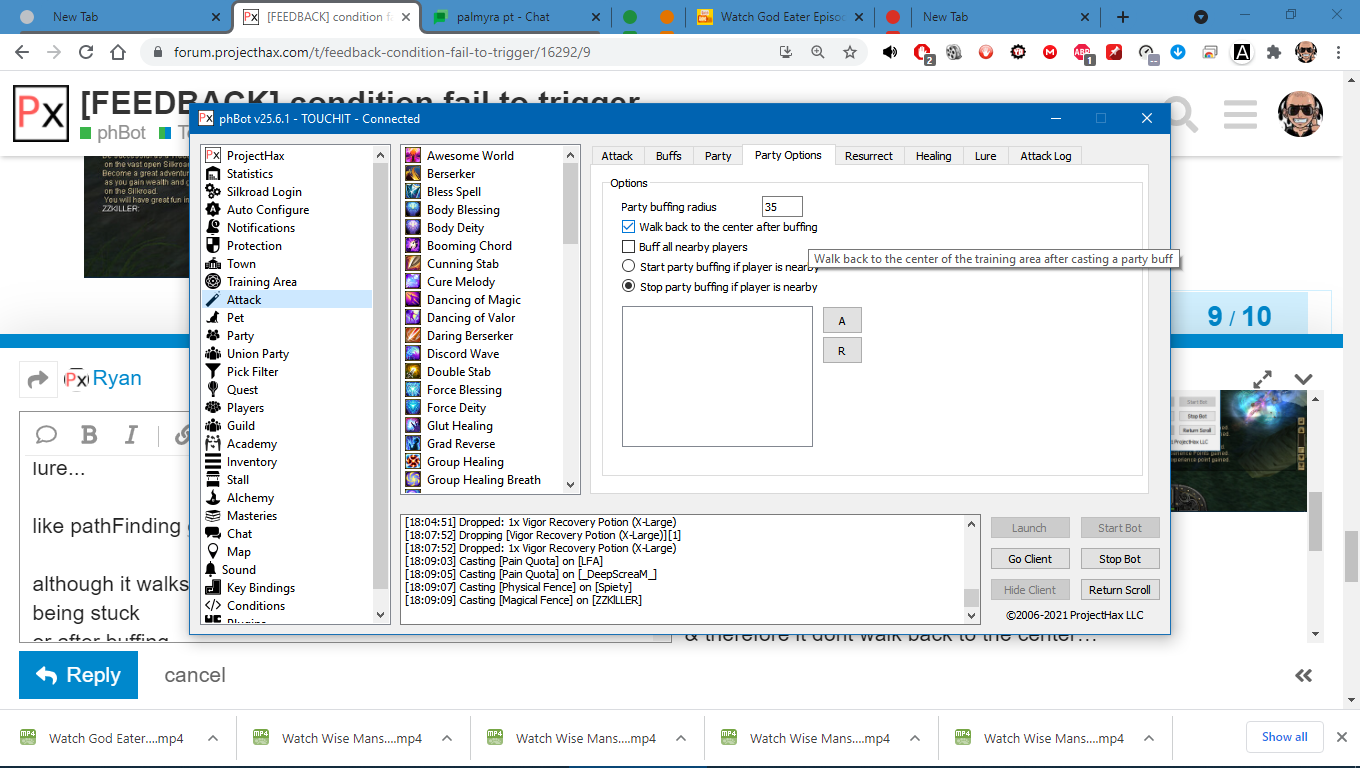This screenshot has width=1360, height=768.
Task: Click the Alchemy flask icon
Action: [x=212, y=498]
